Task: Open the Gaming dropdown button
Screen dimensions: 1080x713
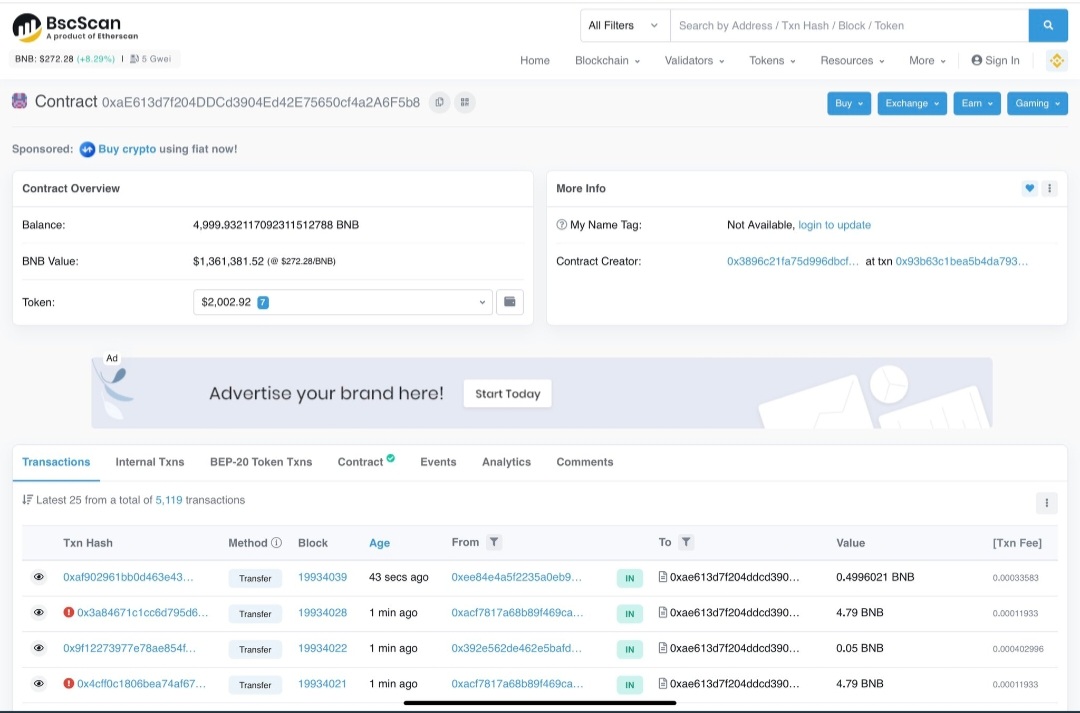Action: [x=1037, y=103]
